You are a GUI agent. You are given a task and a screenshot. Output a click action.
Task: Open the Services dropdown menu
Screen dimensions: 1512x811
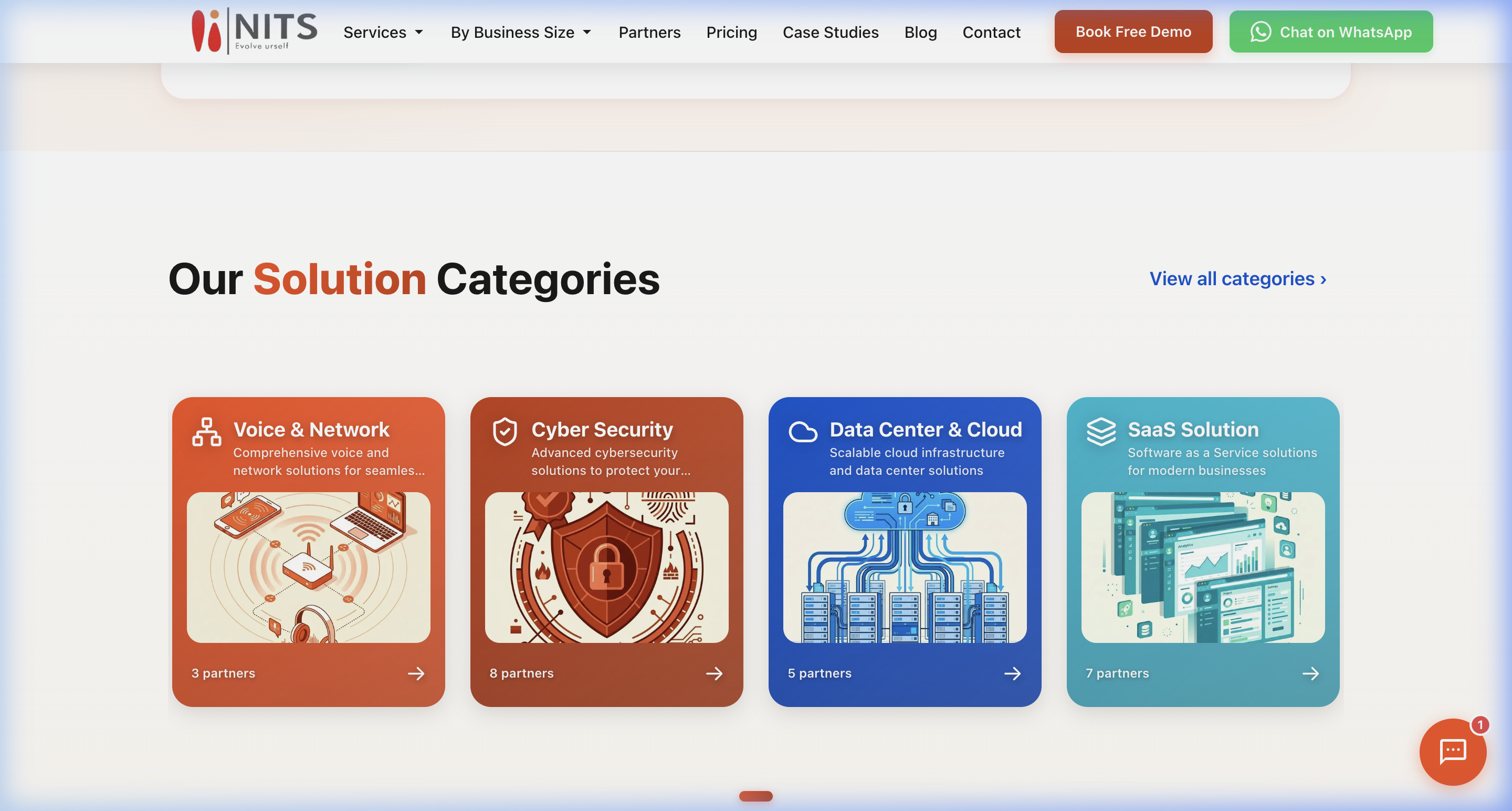point(383,32)
